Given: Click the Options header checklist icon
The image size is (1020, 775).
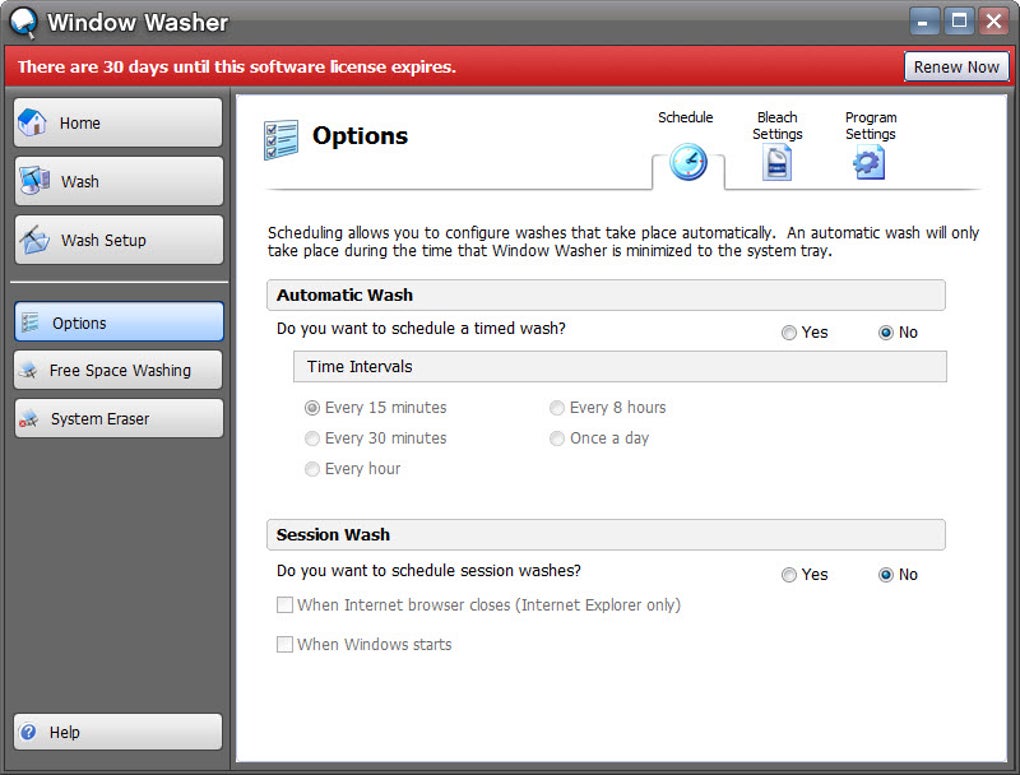Looking at the screenshot, I should [x=281, y=139].
